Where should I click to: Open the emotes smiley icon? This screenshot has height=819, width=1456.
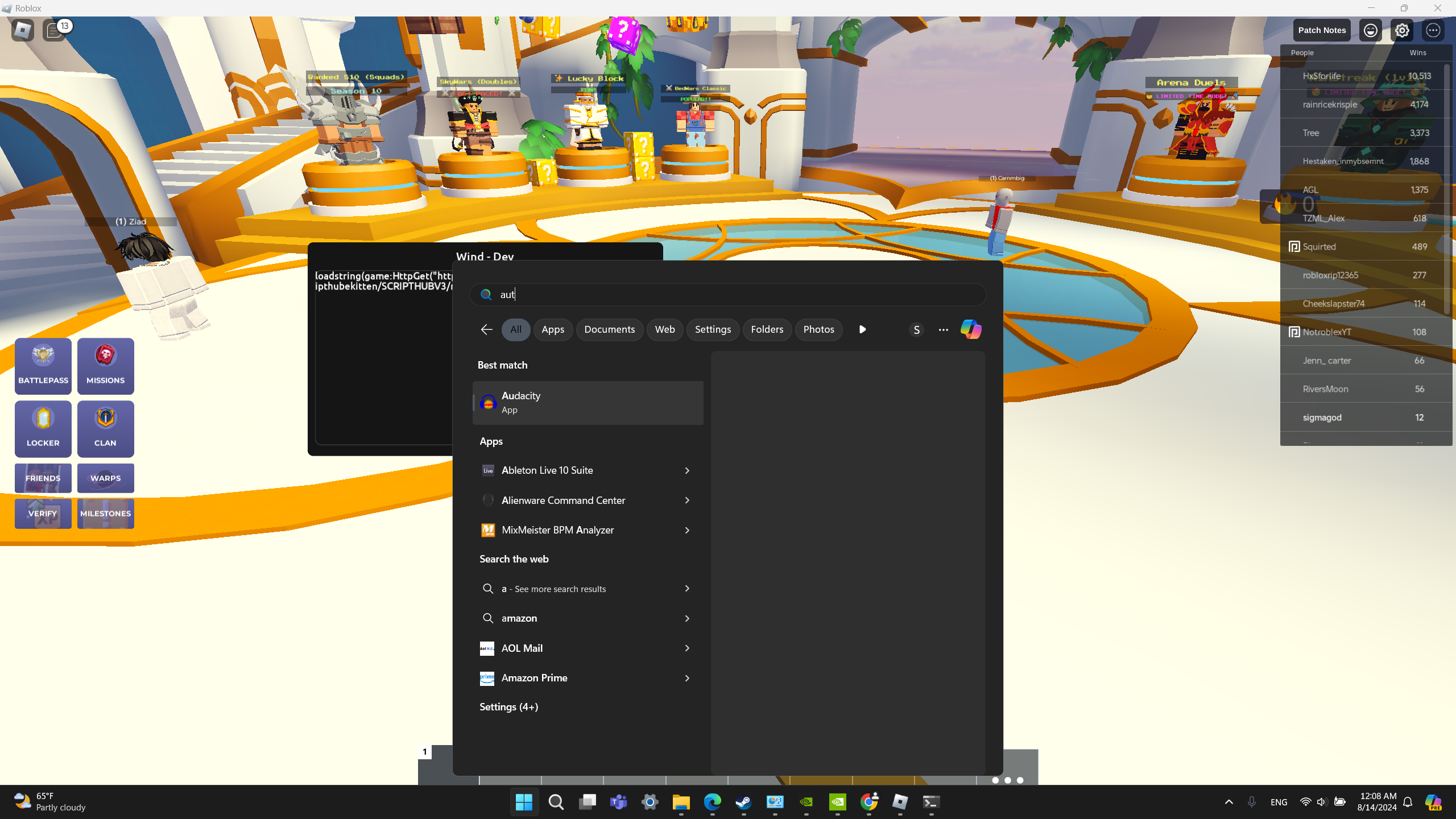pos(1371,30)
